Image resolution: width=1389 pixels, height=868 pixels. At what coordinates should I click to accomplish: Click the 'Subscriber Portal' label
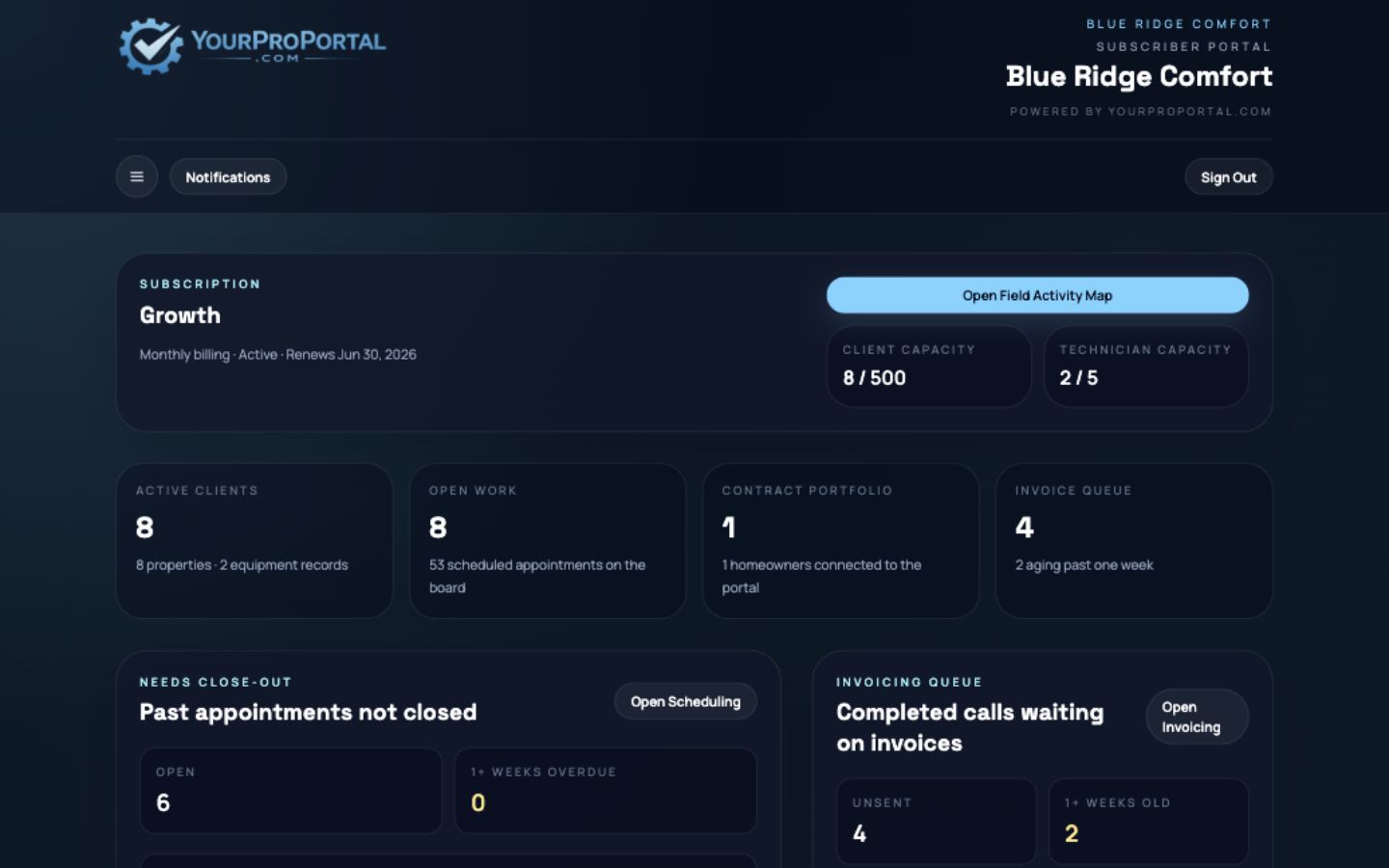[x=1184, y=46]
